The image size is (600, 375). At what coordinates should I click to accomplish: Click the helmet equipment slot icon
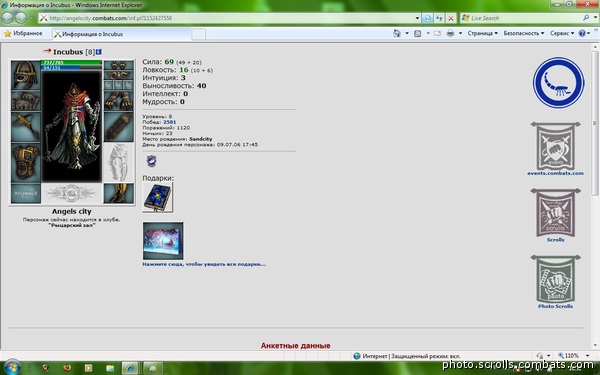26,75
